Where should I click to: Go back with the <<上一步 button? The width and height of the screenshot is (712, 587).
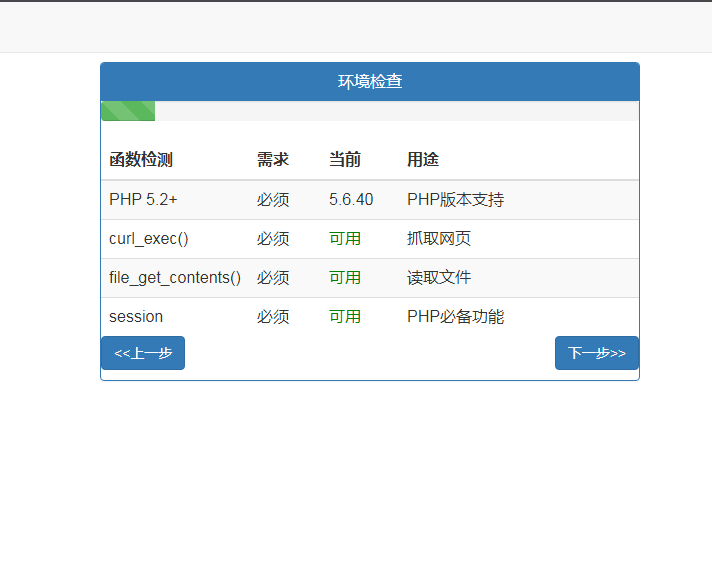pyautogui.click(x=143, y=353)
